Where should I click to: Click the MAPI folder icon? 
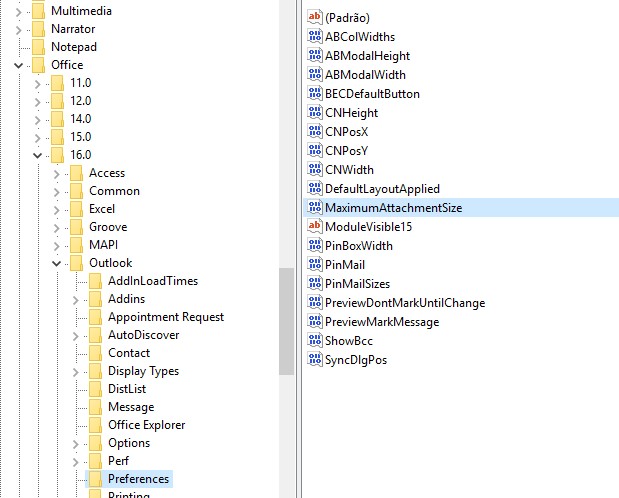tap(77, 245)
